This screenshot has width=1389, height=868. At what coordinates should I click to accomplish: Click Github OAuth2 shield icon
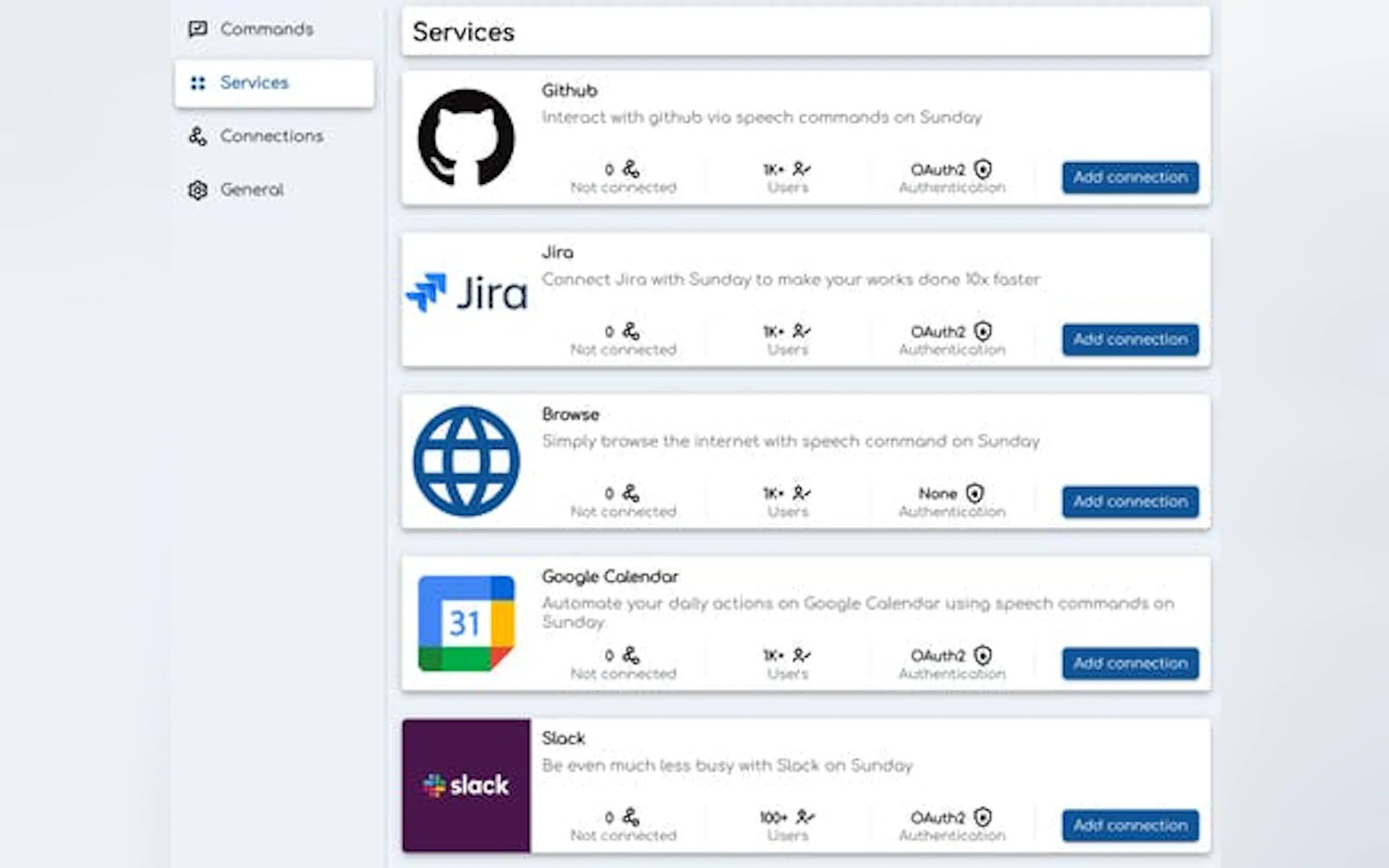(x=983, y=169)
